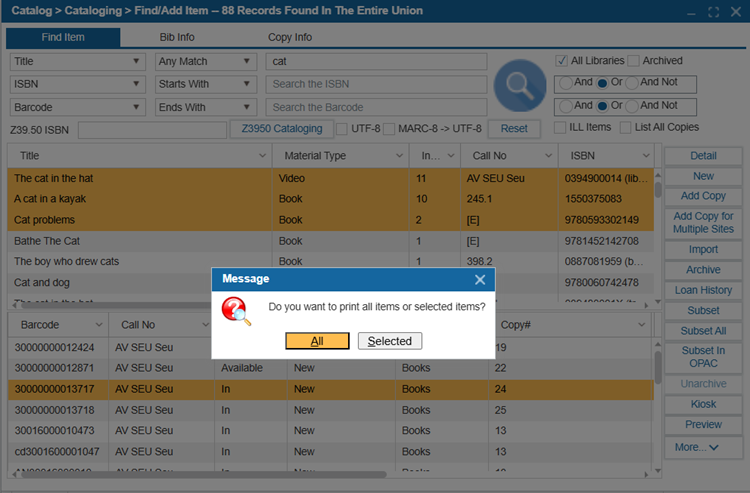Click the All button in Message dialog
Image resolution: width=750 pixels, height=493 pixels.
point(317,341)
